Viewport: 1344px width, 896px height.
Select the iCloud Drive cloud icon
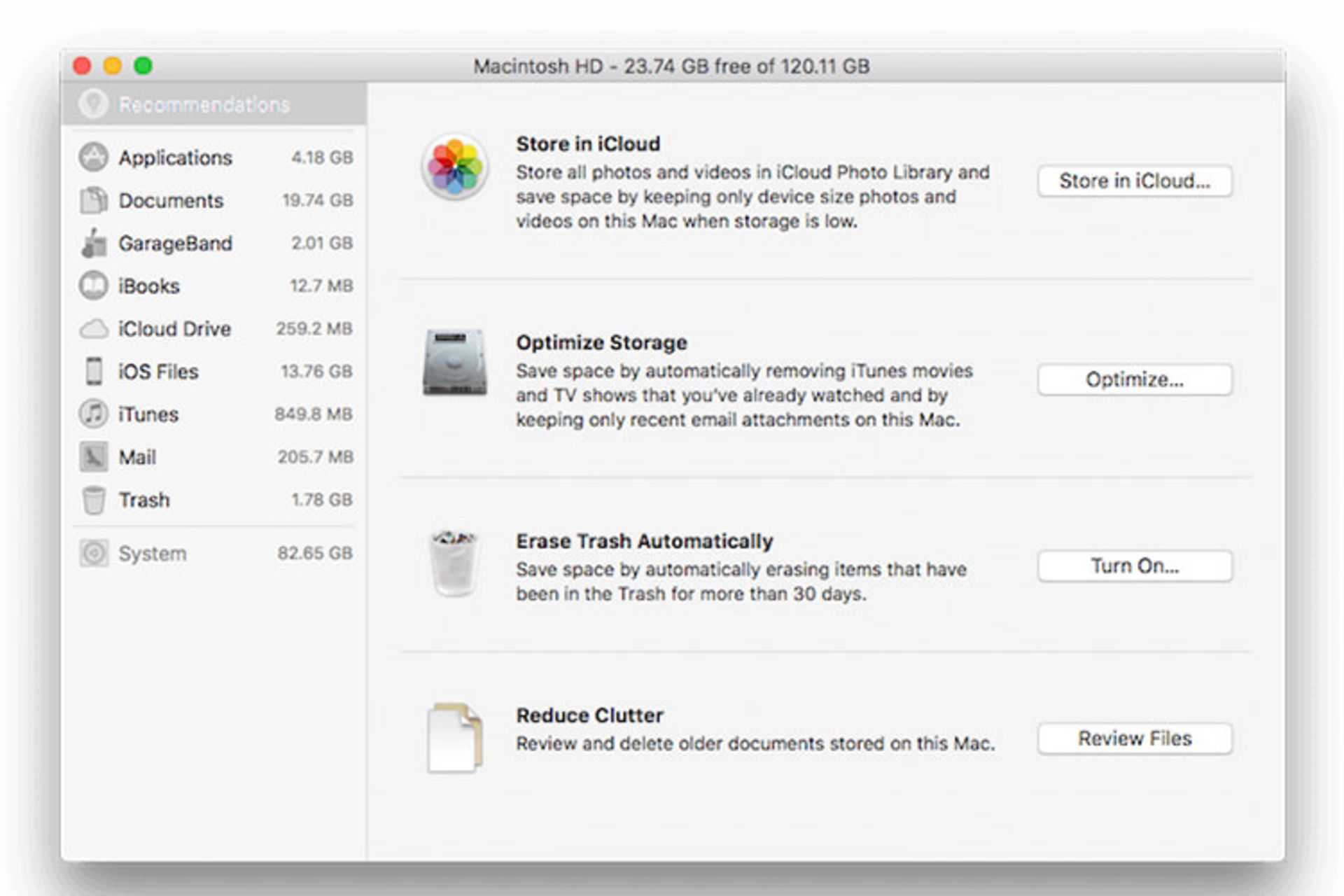pos(93,329)
